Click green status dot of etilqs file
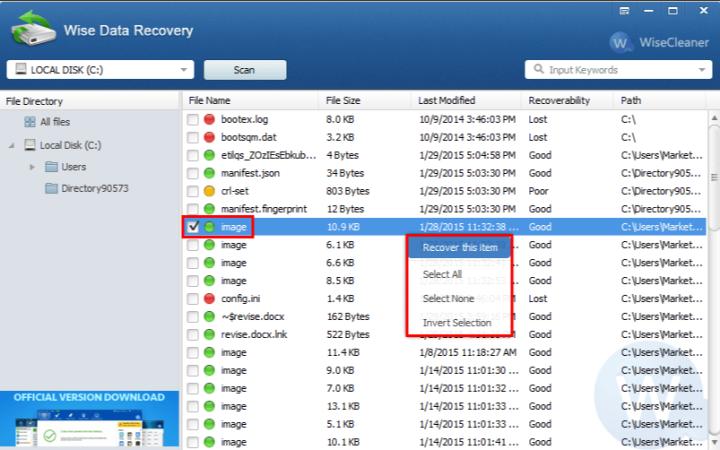Image resolution: width=720 pixels, height=450 pixels. tap(209, 155)
